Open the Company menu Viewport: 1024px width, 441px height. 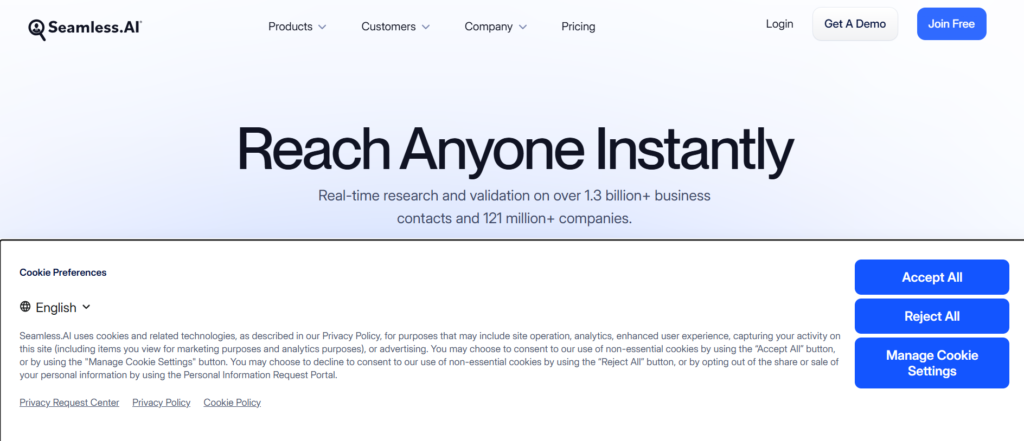(488, 27)
